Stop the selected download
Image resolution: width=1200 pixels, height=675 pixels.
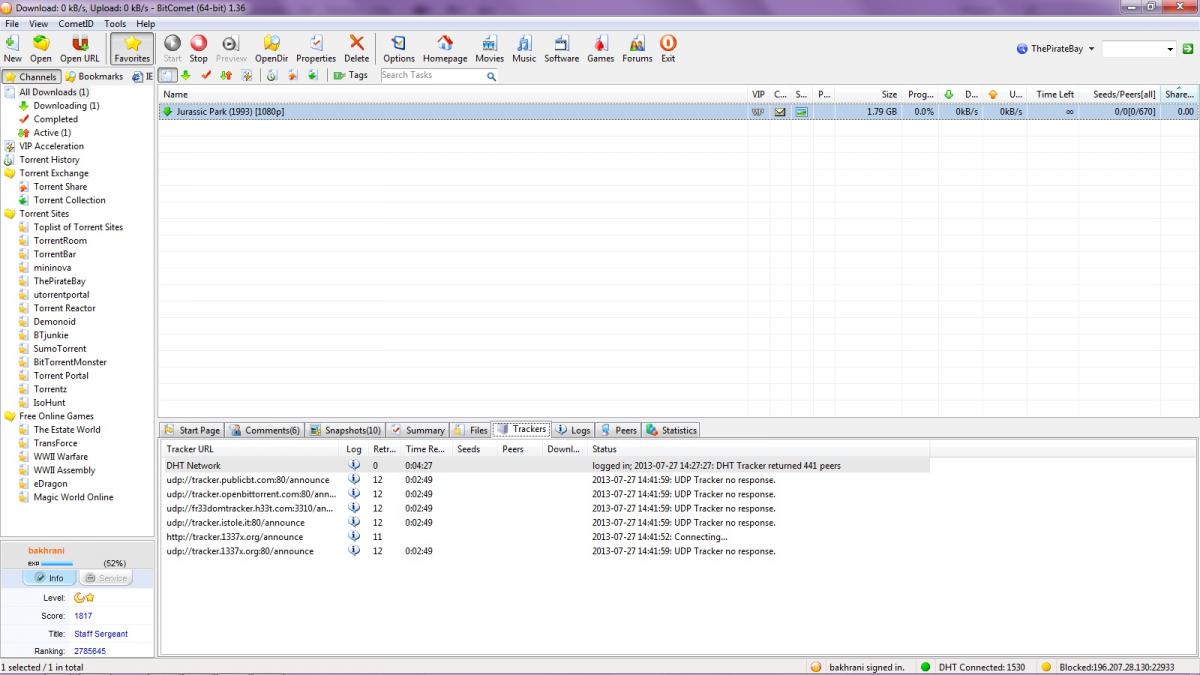pos(199,48)
